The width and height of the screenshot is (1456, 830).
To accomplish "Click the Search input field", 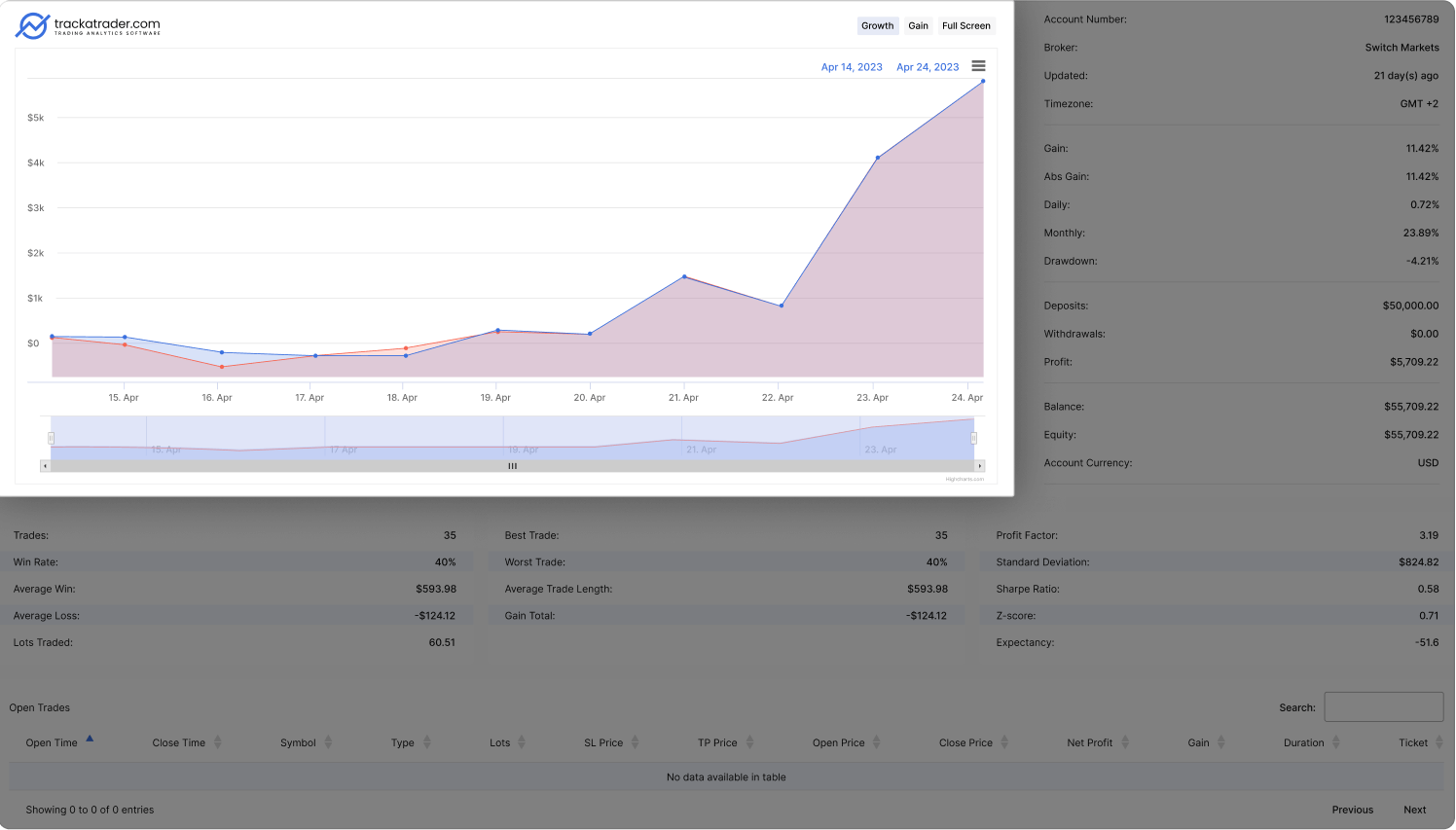I will point(1383,707).
